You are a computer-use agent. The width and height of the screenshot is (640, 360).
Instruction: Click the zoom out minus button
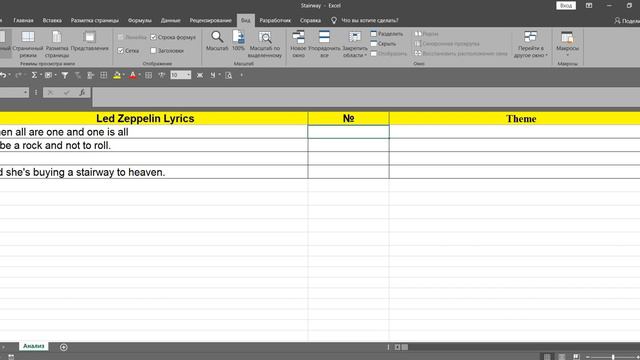click(588, 357)
